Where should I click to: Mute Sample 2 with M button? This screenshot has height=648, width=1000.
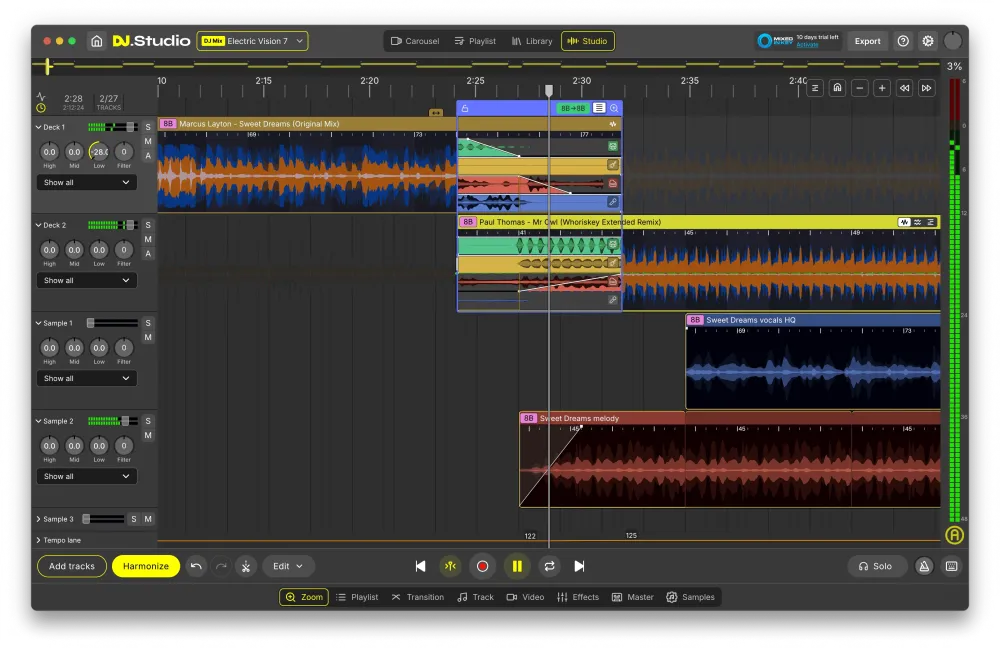click(x=148, y=436)
